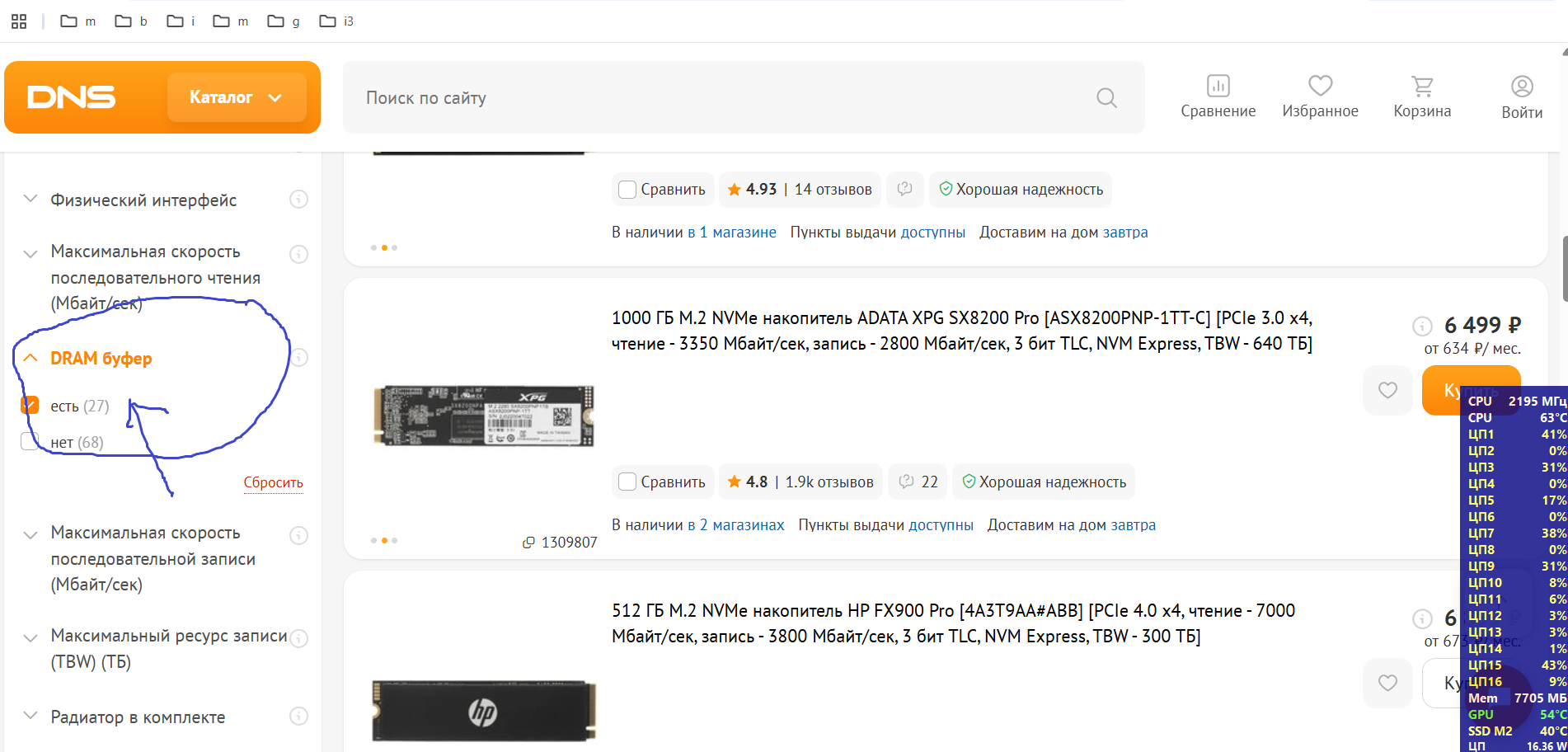This screenshot has height=752, width=1568.
Task: Click Сбросить to reset DRAM filter
Action: [x=274, y=482]
